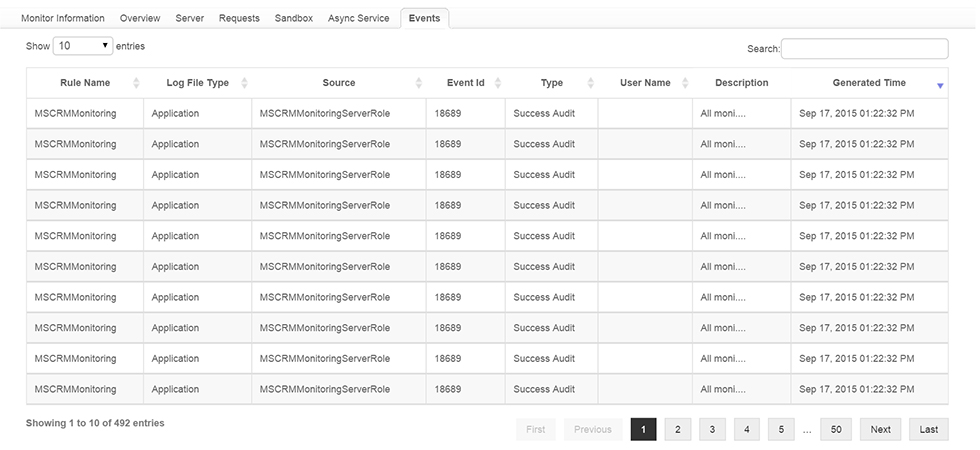
Task: Go to the Next page
Action: point(880,429)
